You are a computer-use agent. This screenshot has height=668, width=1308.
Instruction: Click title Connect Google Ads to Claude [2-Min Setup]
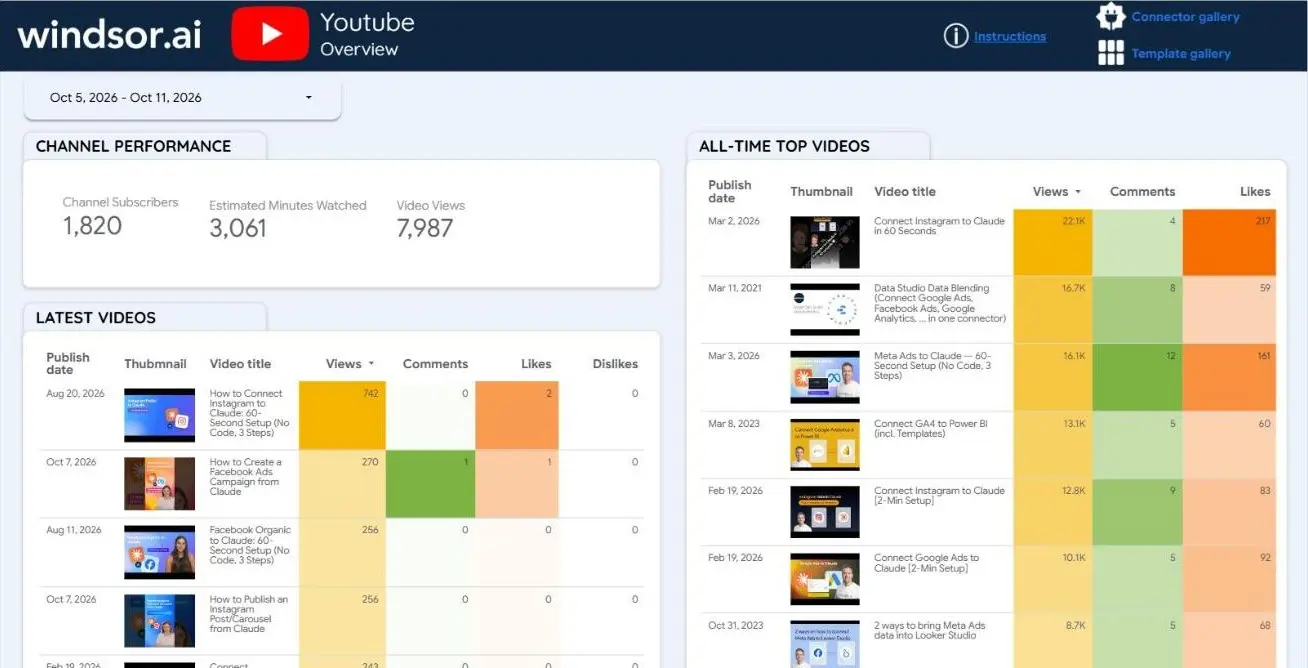point(926,563)
